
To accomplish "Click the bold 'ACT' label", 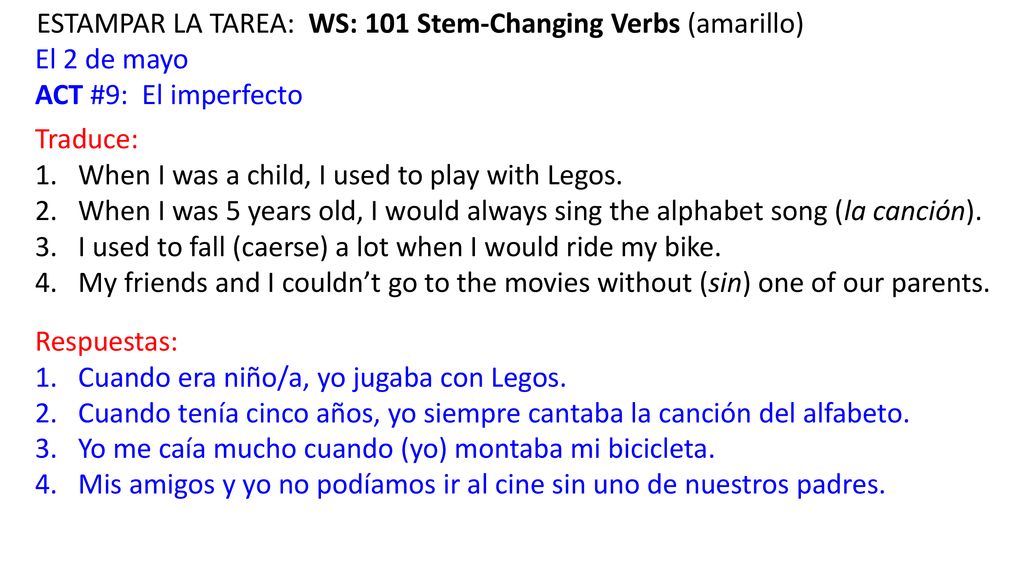I will tap(59, 95).
